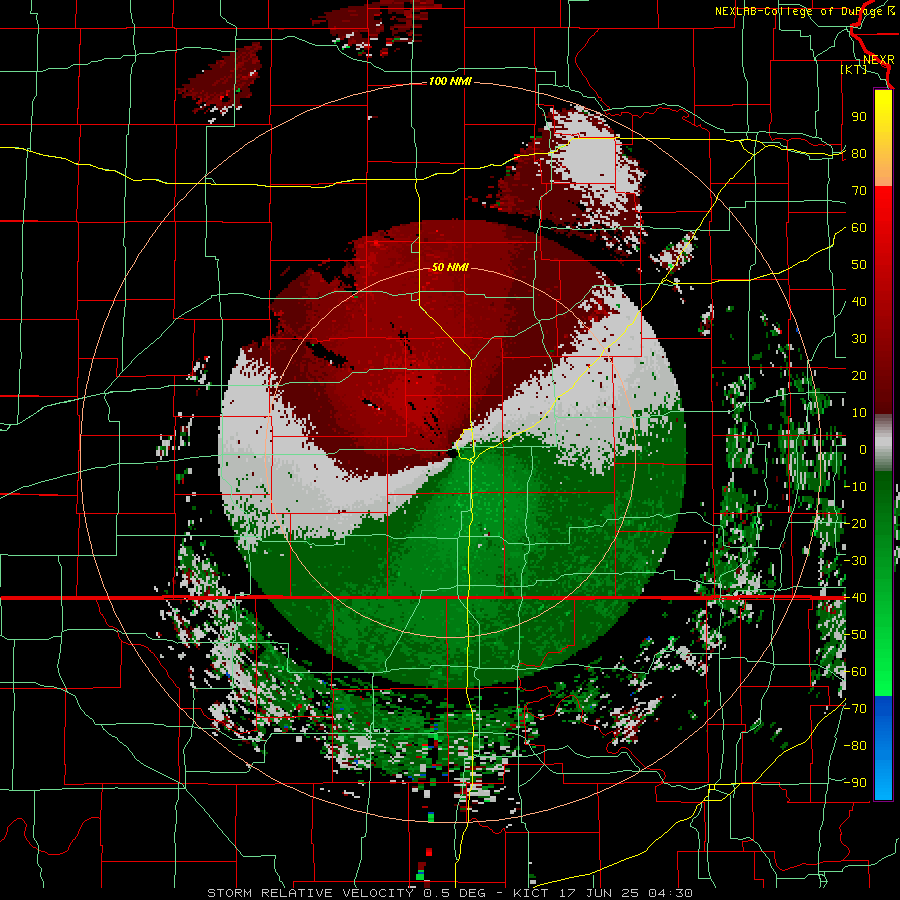Click the 40 value on the velocity scale

pos(859,302)
